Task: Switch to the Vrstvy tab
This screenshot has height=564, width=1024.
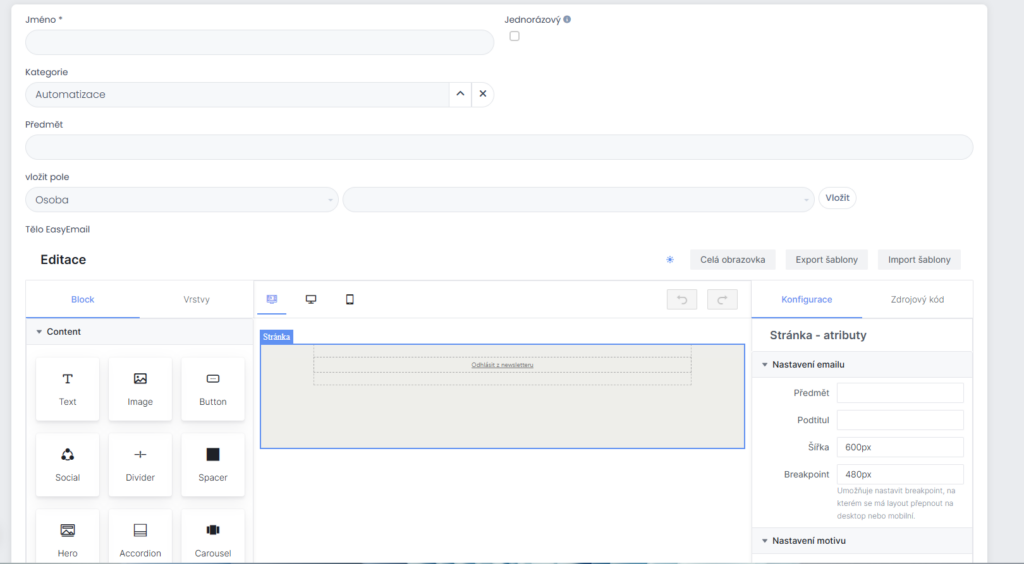Action: pyautogui.click(x=197, y=299)
